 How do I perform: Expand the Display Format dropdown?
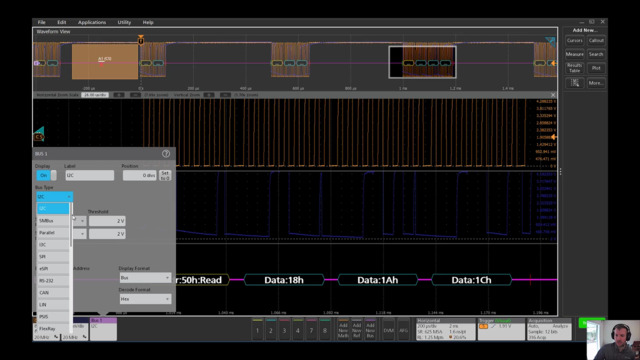coord(145,278)
